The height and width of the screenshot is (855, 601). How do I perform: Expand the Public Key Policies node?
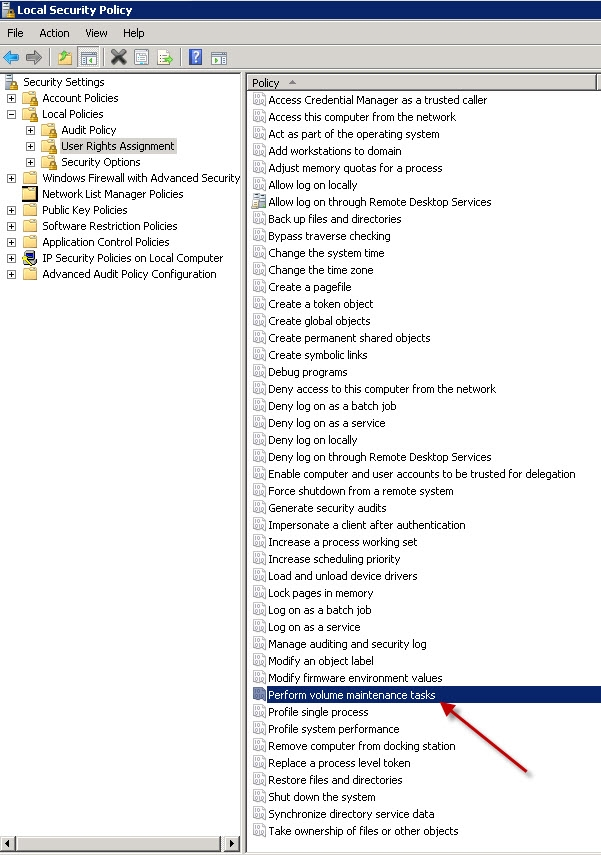coord(11,210)
